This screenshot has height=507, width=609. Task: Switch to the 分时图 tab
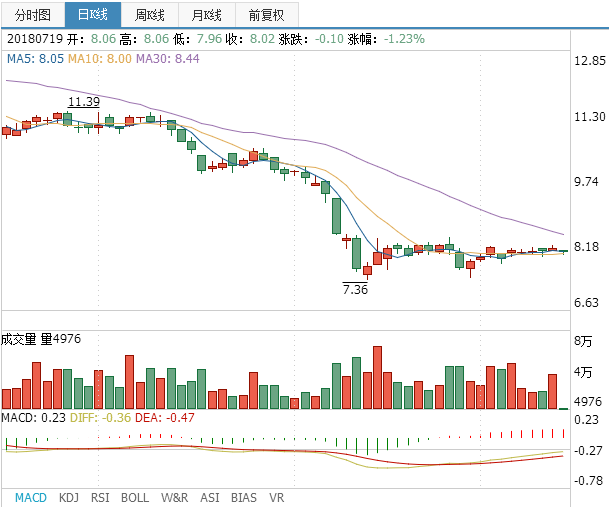click(x=33, y=15)
